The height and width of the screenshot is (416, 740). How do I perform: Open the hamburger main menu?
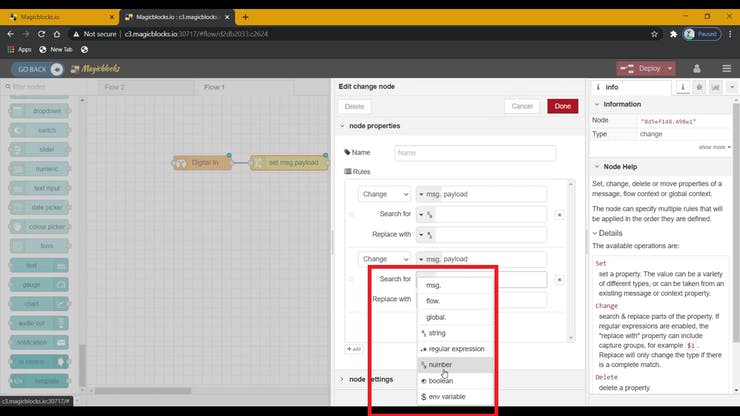(x=726, y=69)
